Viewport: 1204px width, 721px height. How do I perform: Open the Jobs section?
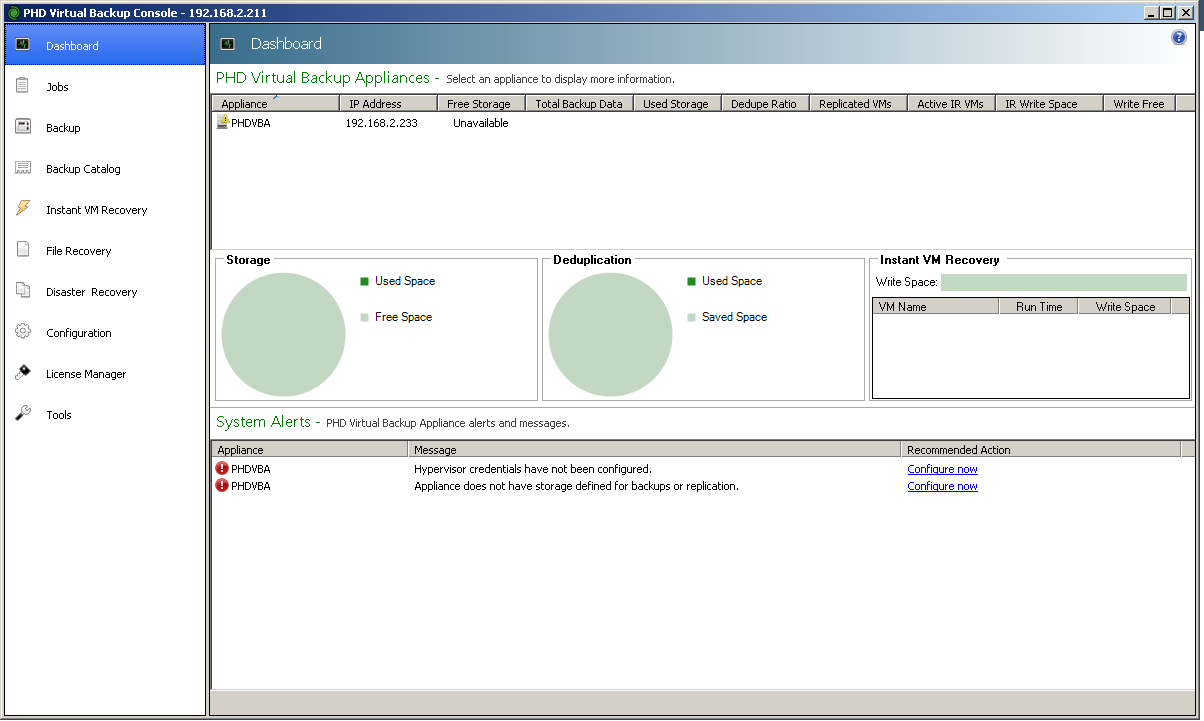105,86
